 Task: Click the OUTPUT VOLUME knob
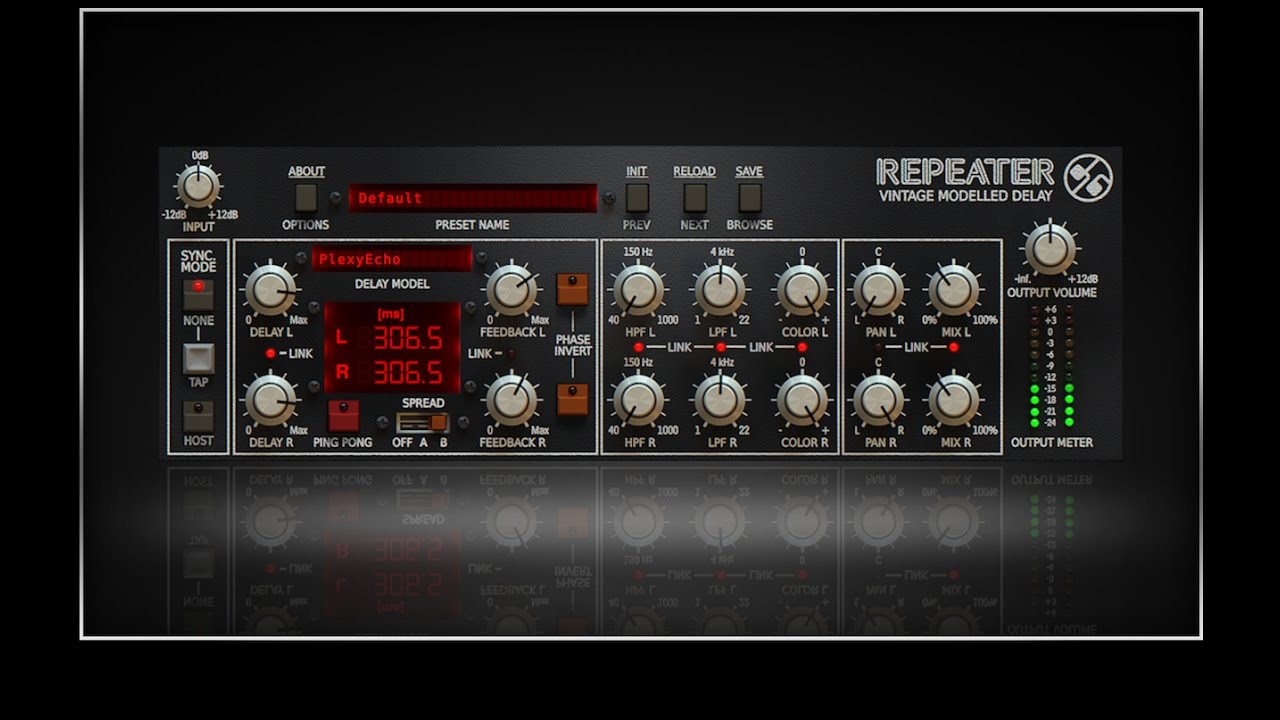pyautogui.click(x=1051, y=249)
